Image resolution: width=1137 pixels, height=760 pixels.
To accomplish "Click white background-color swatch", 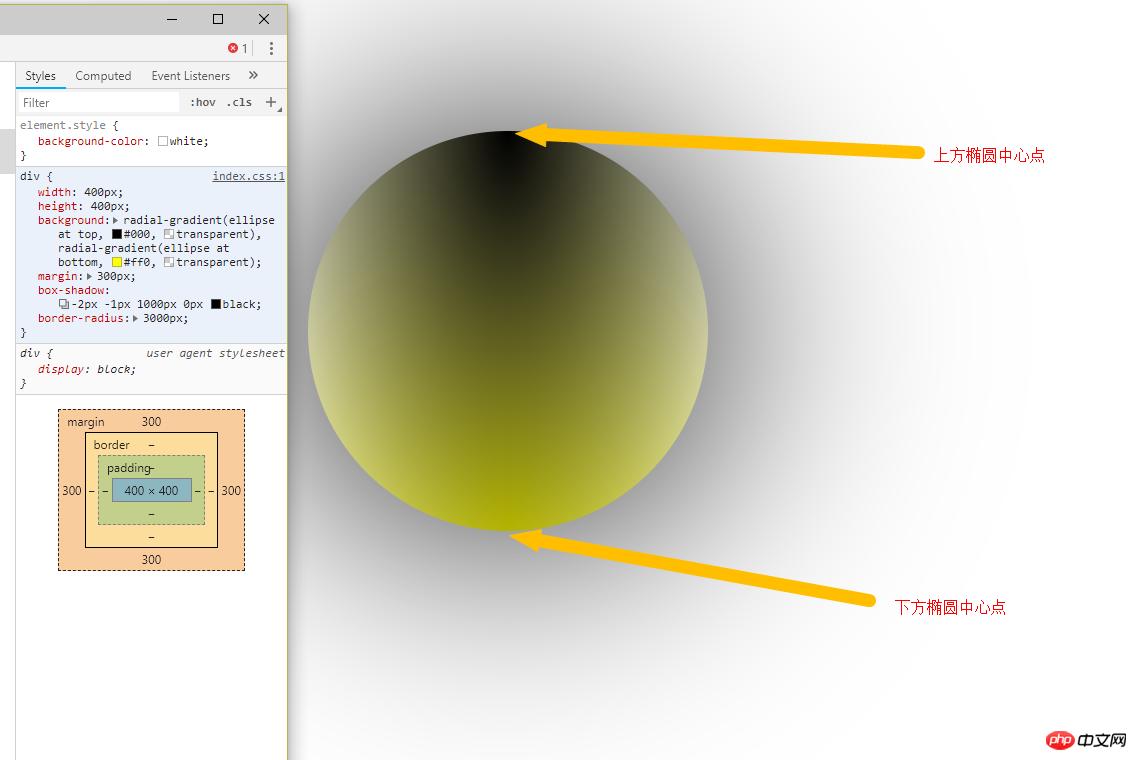I will 162,141.
